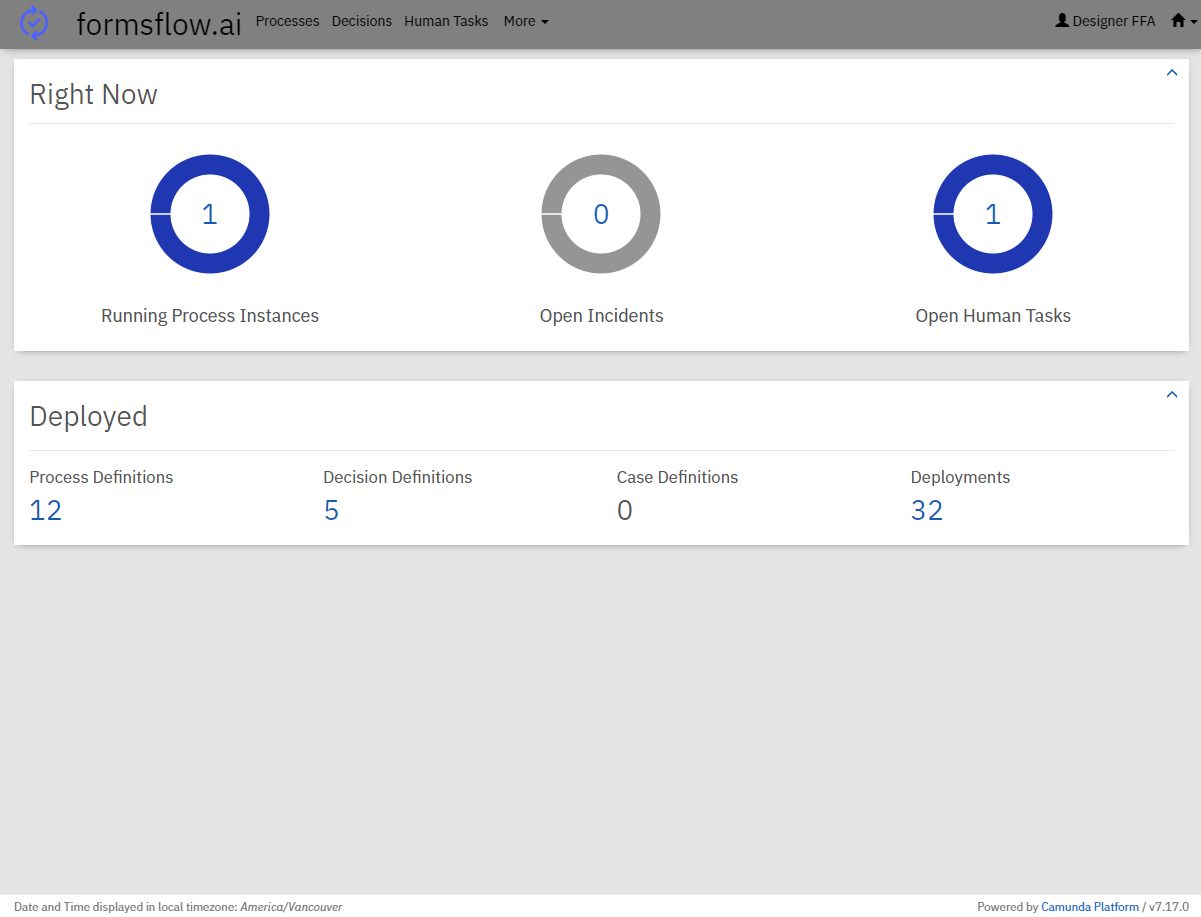
Task: Click the user profile icon for Designer FFA
Action: click(x=1062, y=21)
